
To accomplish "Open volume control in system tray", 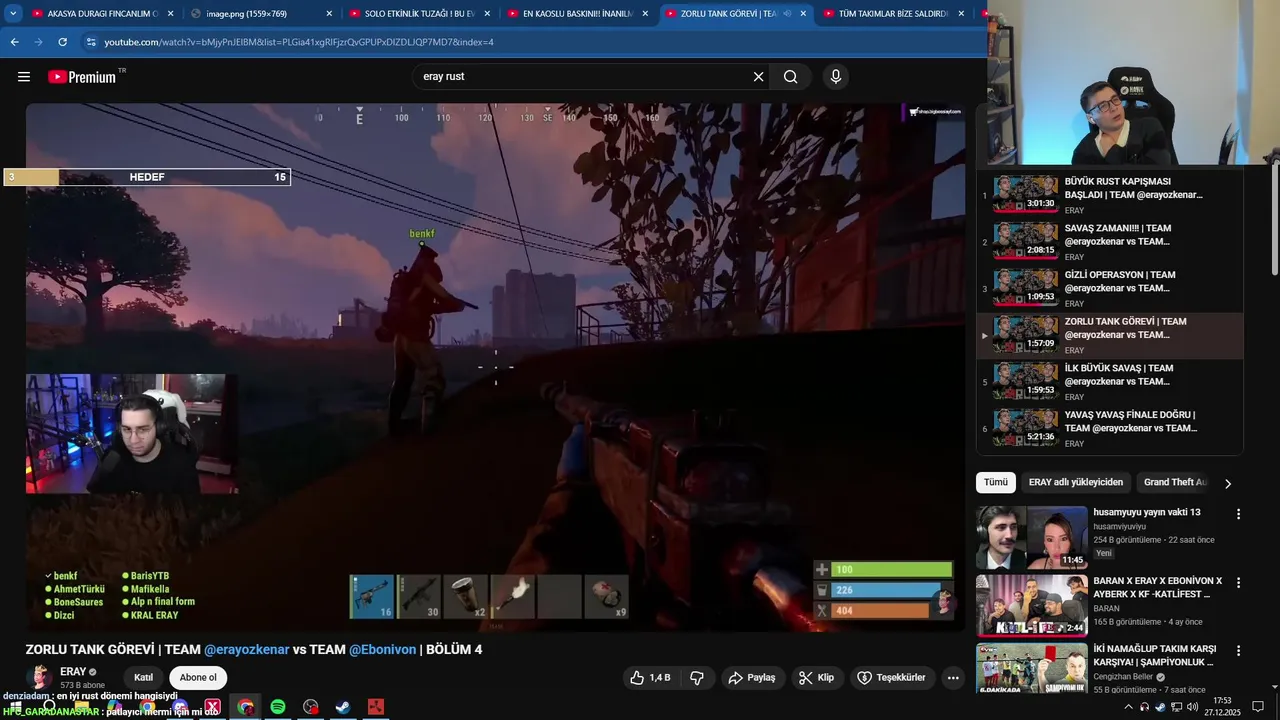I will tap(1192, 707).
